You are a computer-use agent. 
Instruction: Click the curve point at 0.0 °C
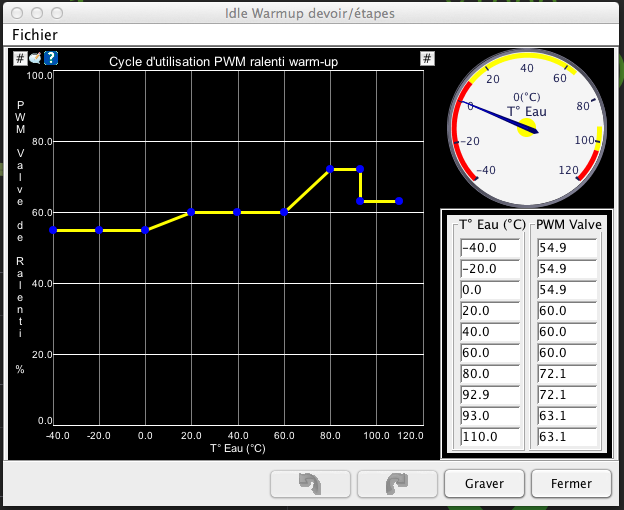click(x=145, y=230)
